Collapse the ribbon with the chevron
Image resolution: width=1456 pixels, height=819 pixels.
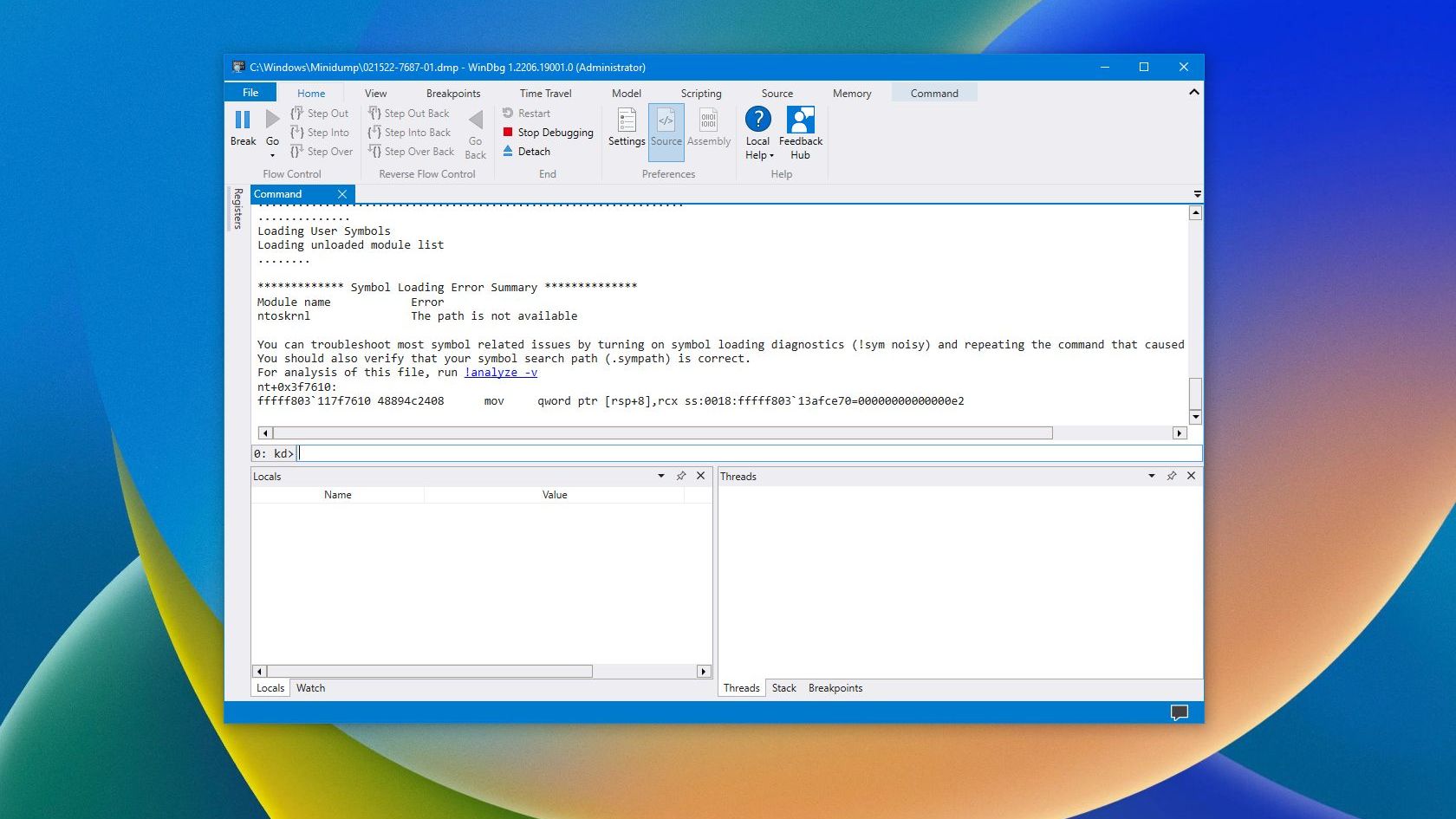[1193, 92]
